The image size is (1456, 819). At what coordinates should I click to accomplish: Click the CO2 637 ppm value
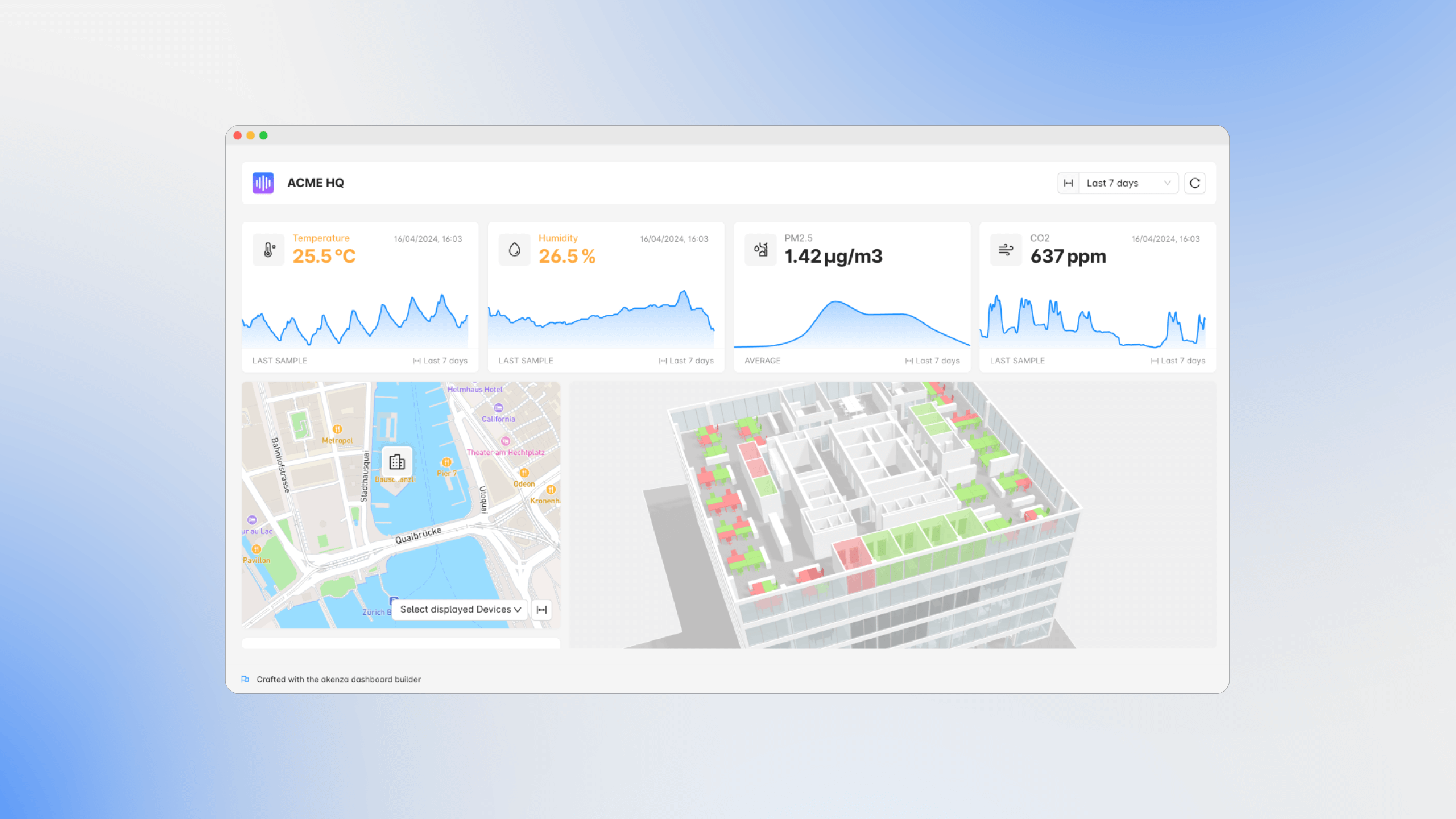tap(1068, 257)
